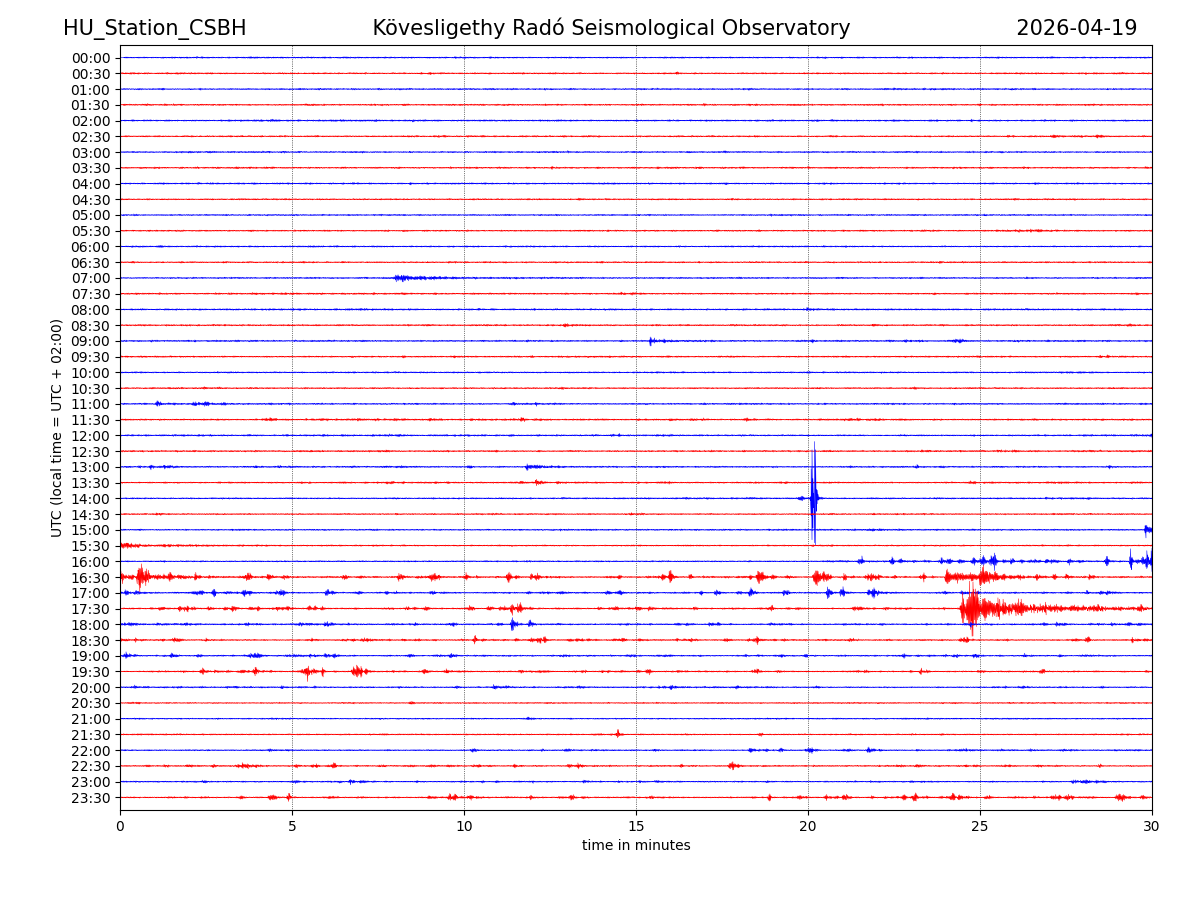Click the red burst at start of 16:30 trace
The width and height of the screenshot is (1200, 900).
(x=141, y=576)
